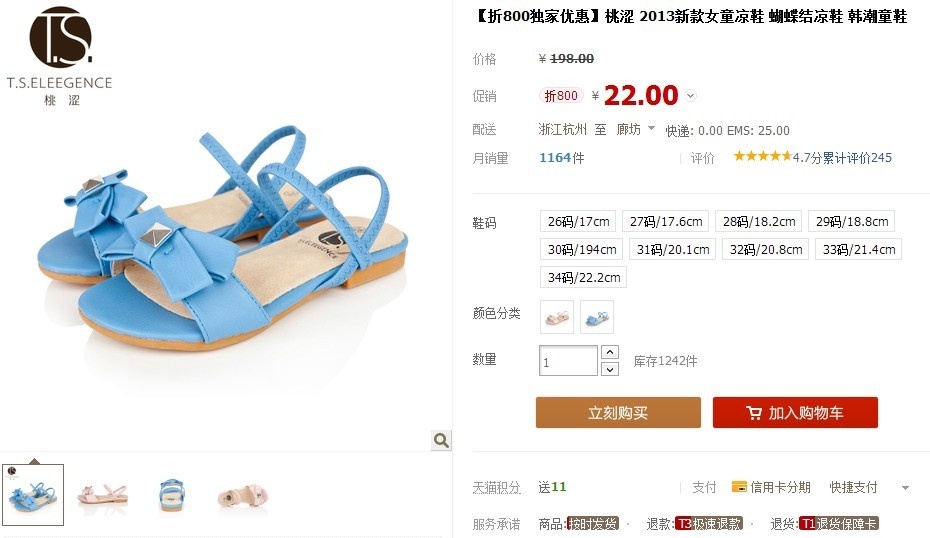Image resolution: width=930 pixels, height=538 pixels.
Task: Expand the promotion price dropdown arrow
Action: click(x=690, y=95)
